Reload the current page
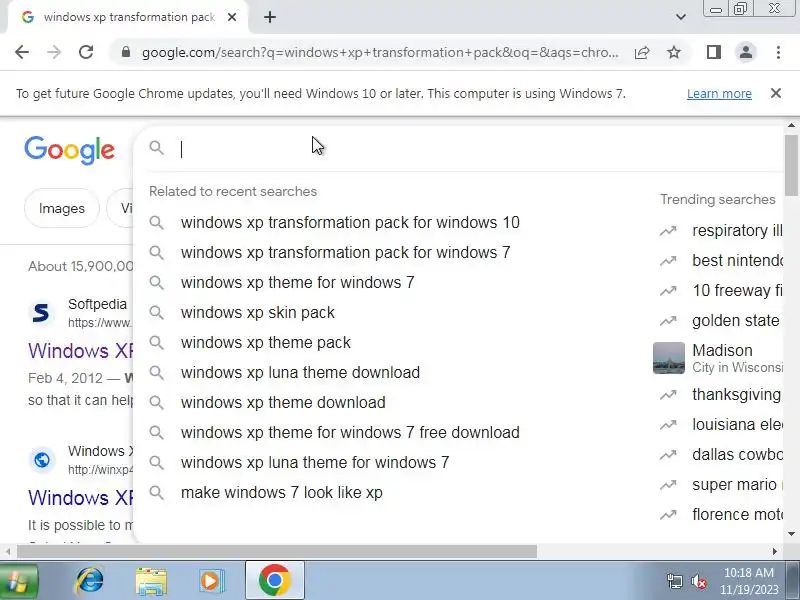Screen dimensions: 800x600 tap(86, 52)
